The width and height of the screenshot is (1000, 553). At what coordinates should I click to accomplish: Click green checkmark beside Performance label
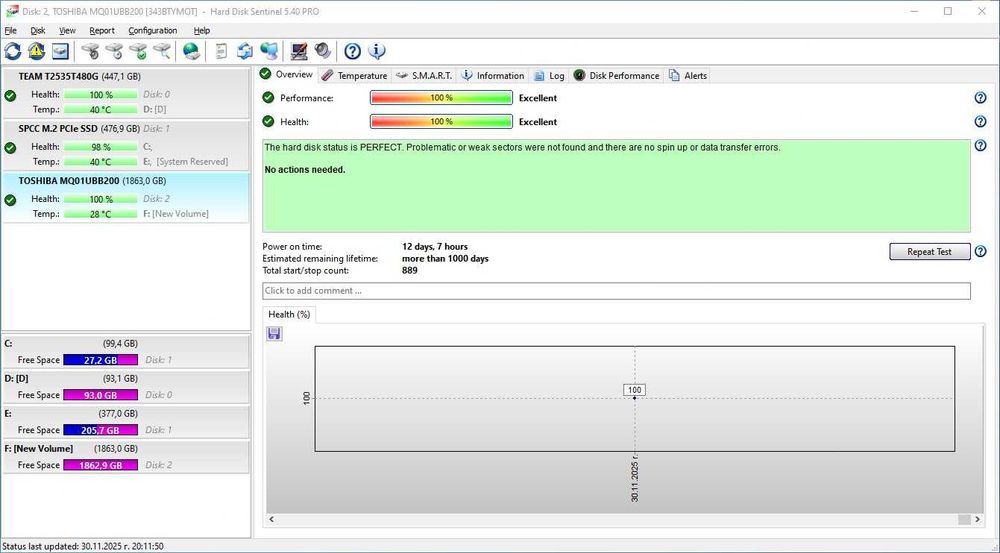[268, 98]
